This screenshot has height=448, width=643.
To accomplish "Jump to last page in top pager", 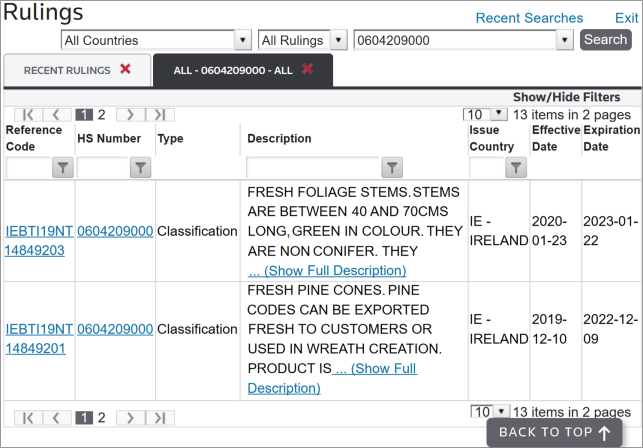I will point(160,115).
